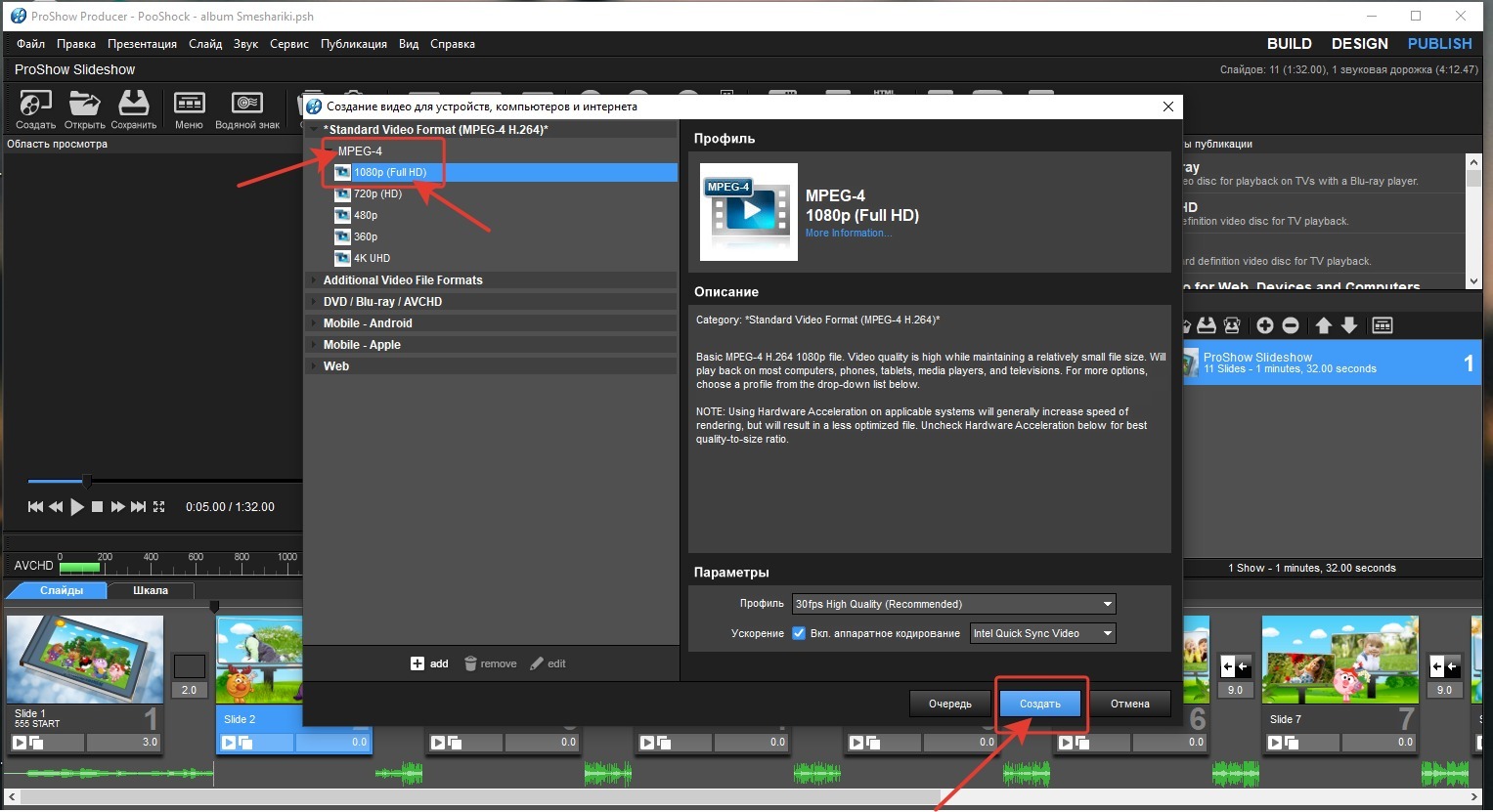This screenshot has width=1493, height=812.
Task: Open the Слайд menu
Action: click(x=205, y=44)
